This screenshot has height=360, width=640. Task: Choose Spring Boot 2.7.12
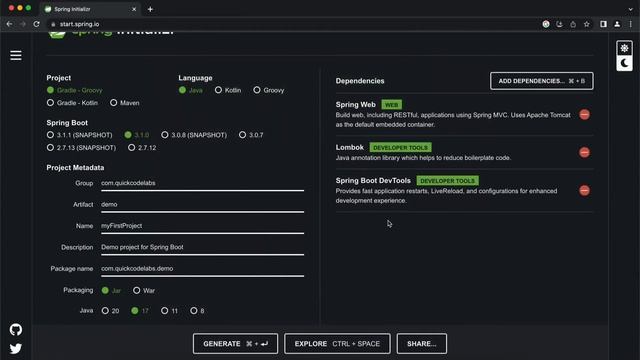point(142,147)
